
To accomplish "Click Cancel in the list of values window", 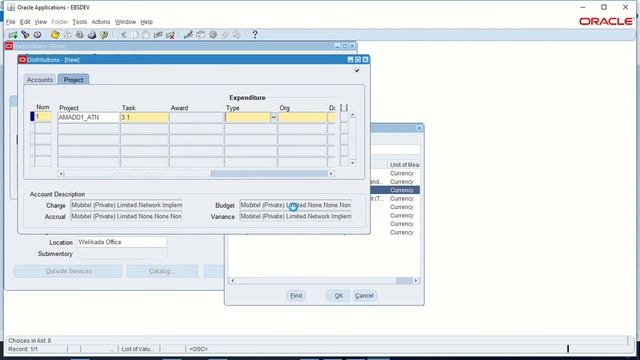I will coord(364,296).
